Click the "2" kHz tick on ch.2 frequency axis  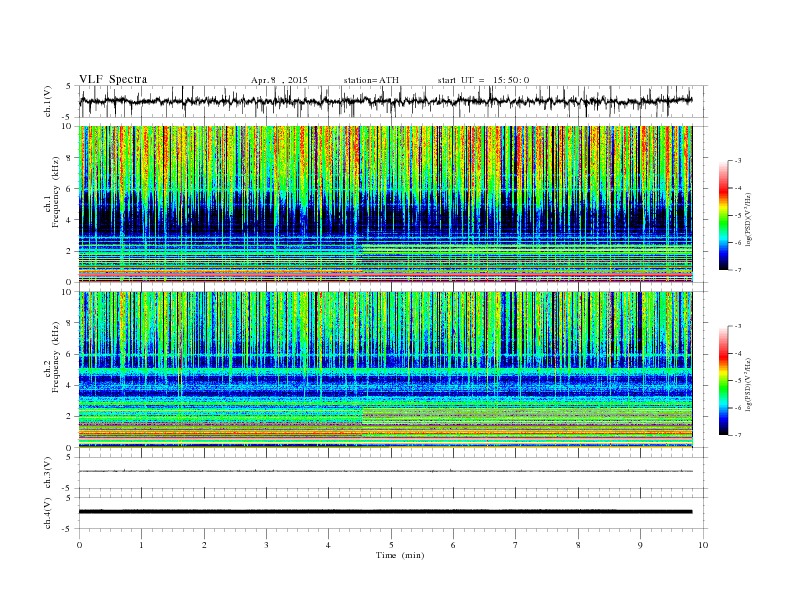(70, 417)
